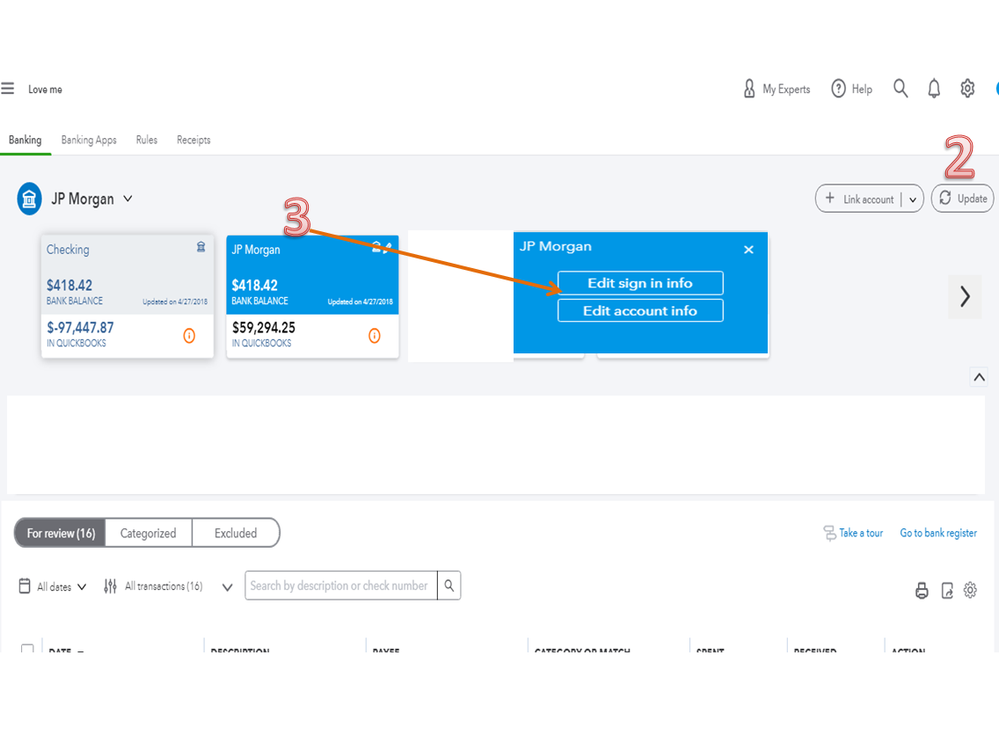Open the All dates filter dropdown
This screenshot has width=999, height=749.
(54, 587)
